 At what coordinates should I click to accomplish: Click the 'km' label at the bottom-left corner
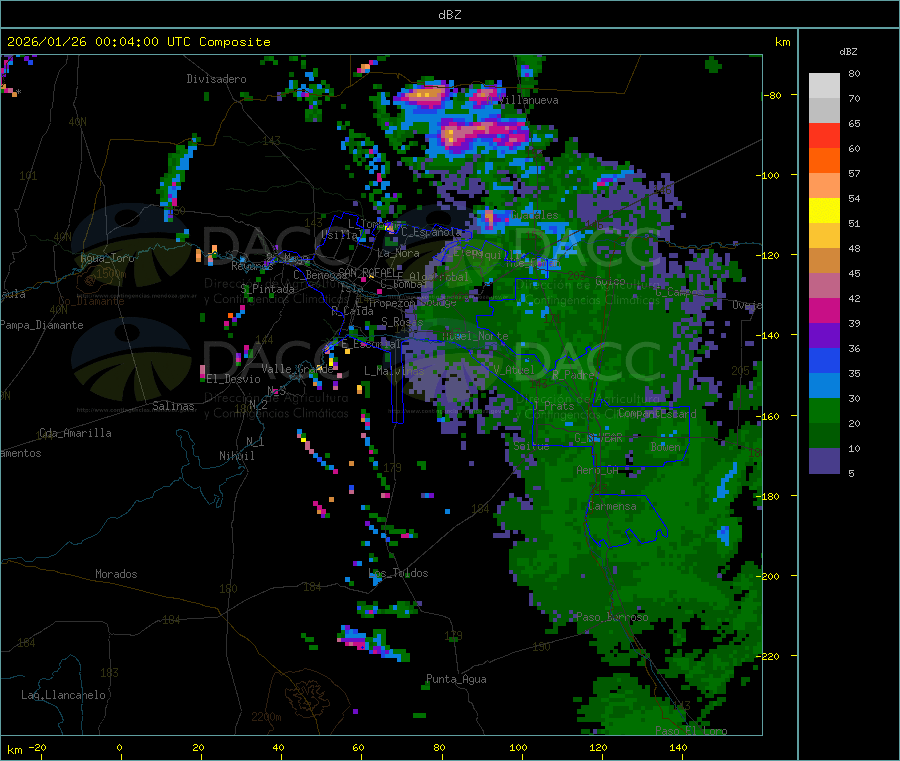(x=14, y=750)
